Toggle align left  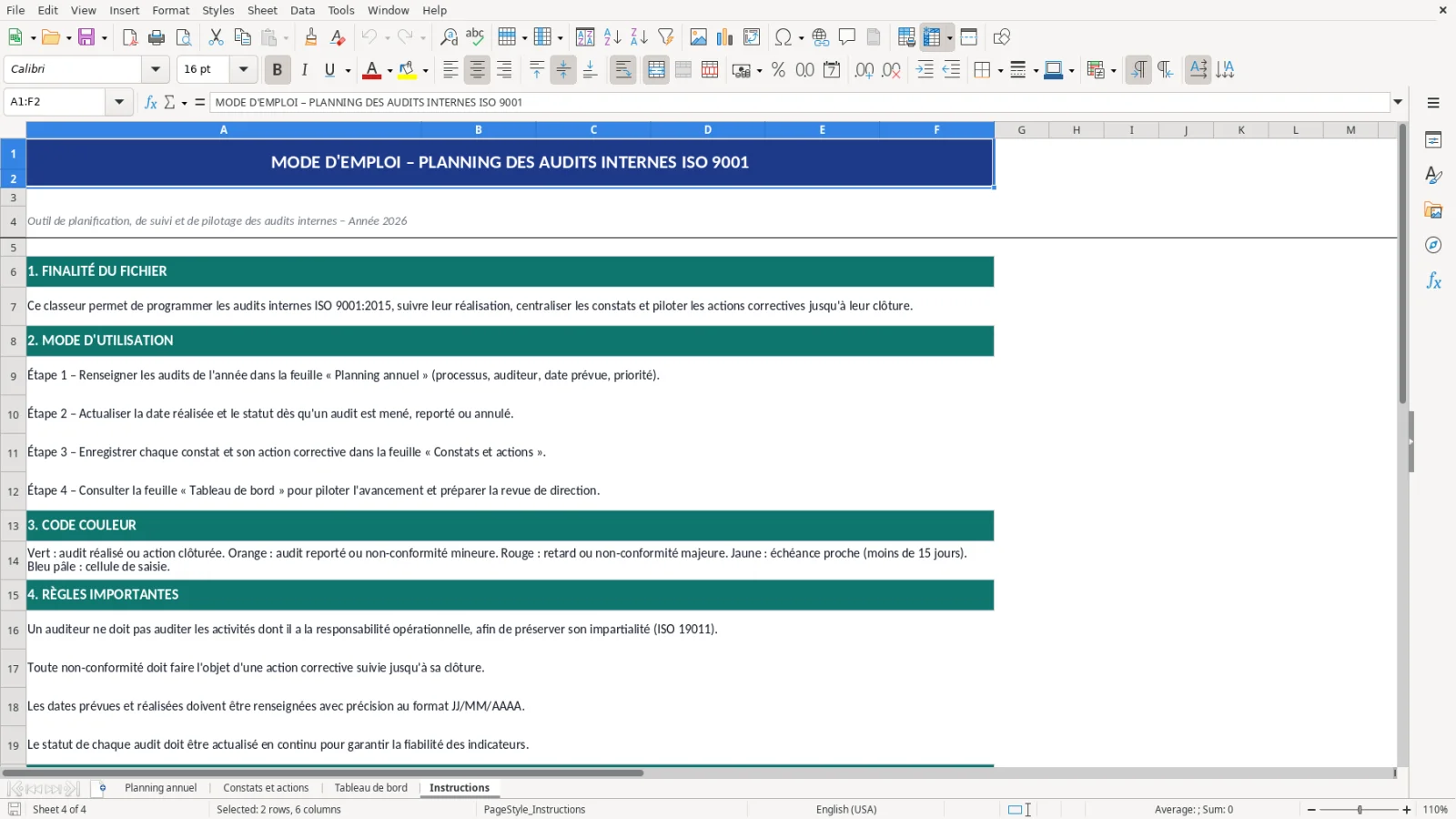(x=450, y=70)
